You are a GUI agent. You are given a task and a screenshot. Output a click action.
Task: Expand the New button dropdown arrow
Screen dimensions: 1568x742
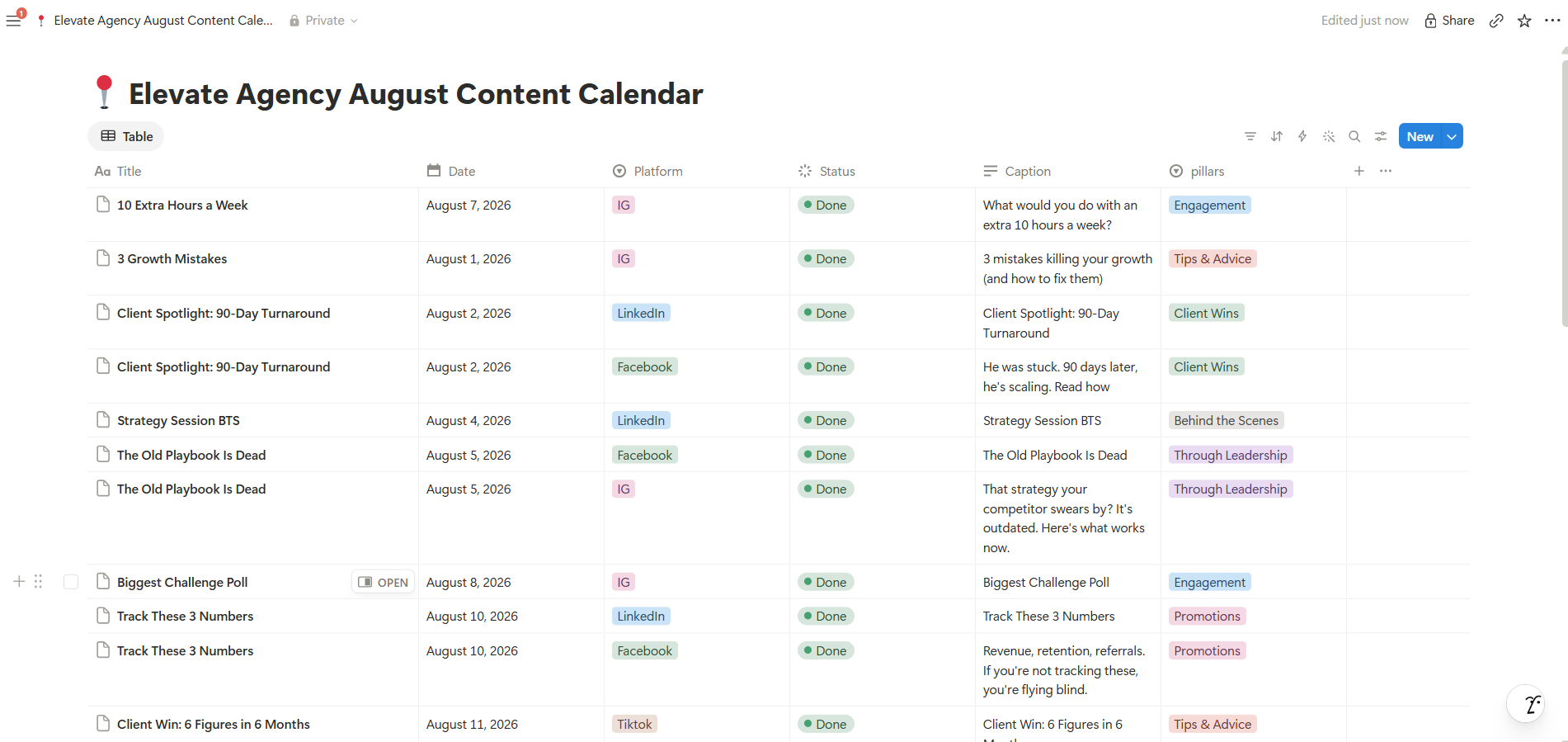[1452, 136]
